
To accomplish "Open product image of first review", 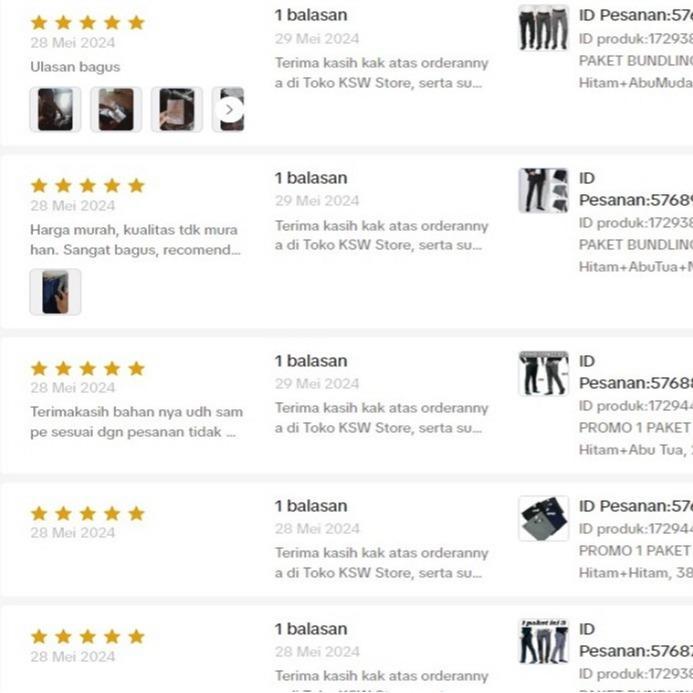I will tap(544, 27).
